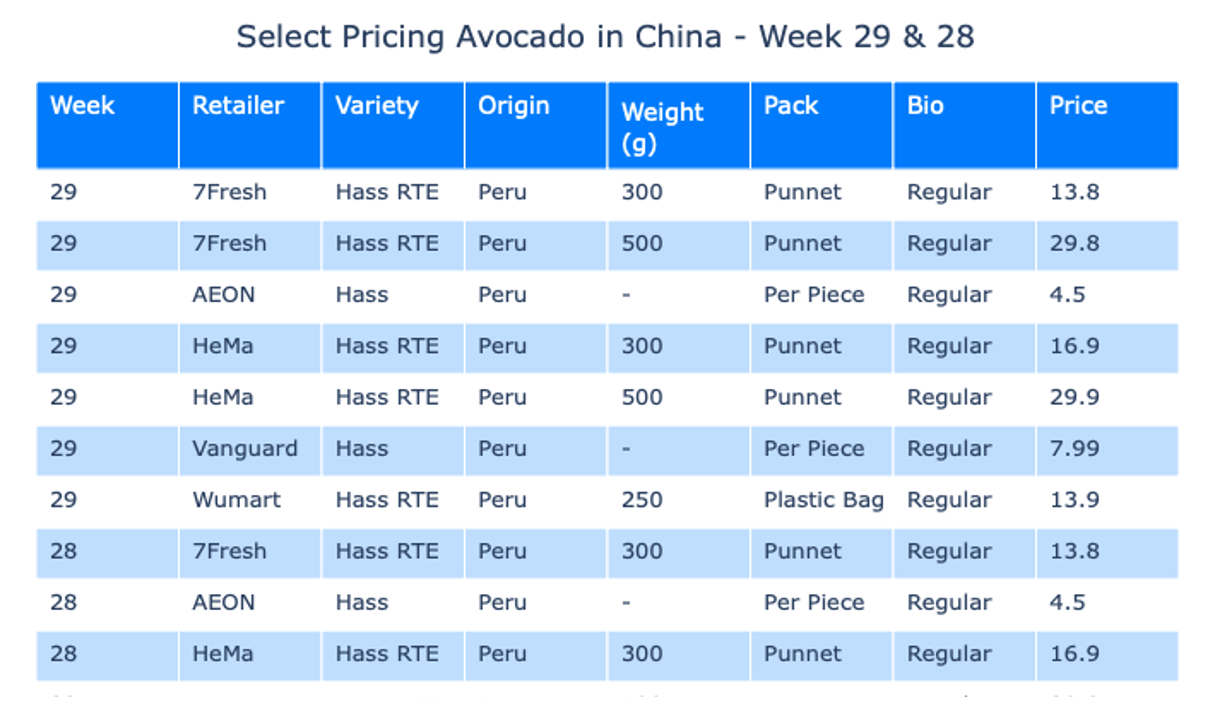1218x704 pixels.
Task: Select AEON retailer cell in week 28
Action: [251, 603]
